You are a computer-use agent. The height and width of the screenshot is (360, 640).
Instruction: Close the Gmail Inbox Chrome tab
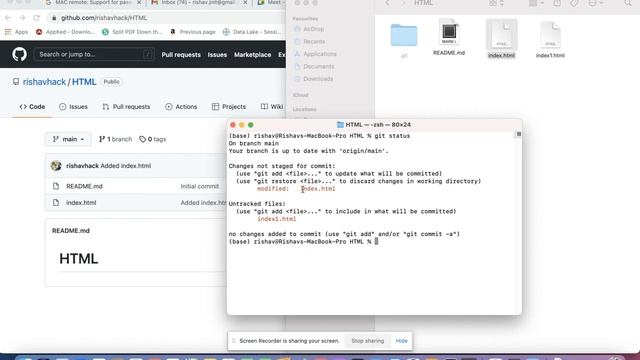coord(245,3)
